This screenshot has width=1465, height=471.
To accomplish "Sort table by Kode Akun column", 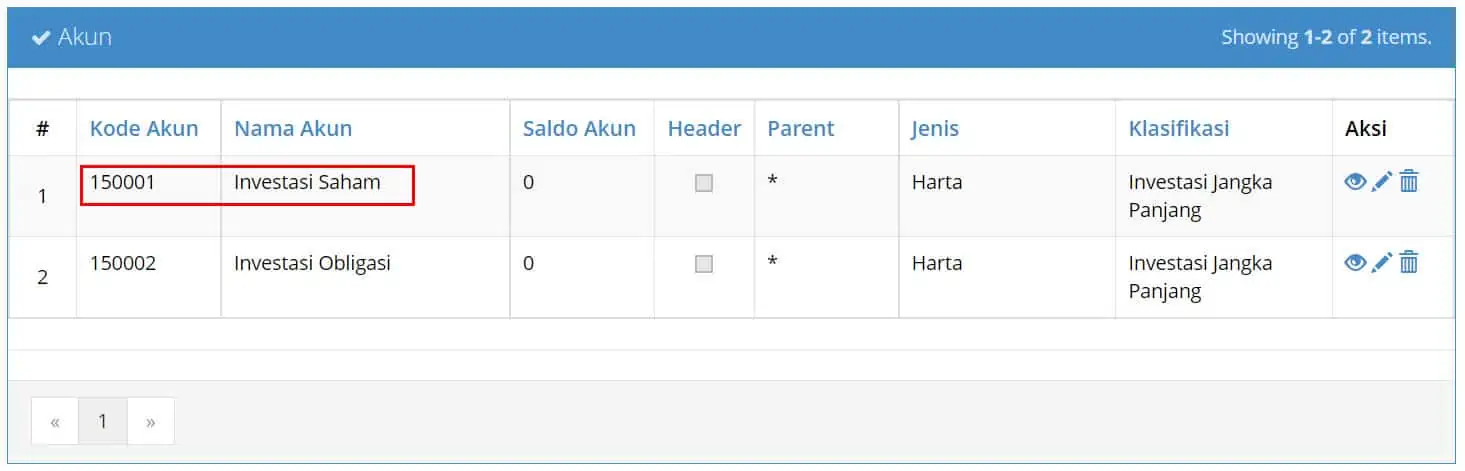I will tap(144, 129).
